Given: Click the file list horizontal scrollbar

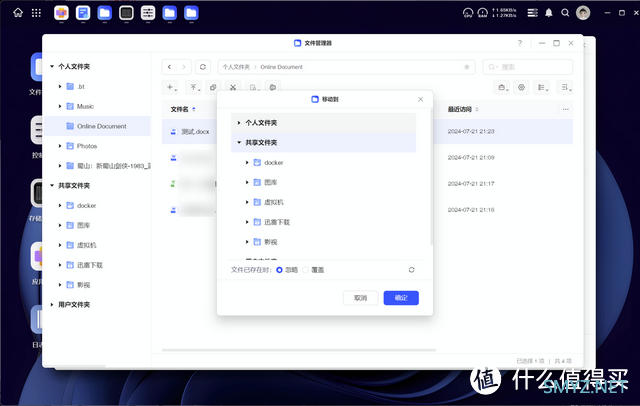Looking at the screenshot, I should click(299, 350).
